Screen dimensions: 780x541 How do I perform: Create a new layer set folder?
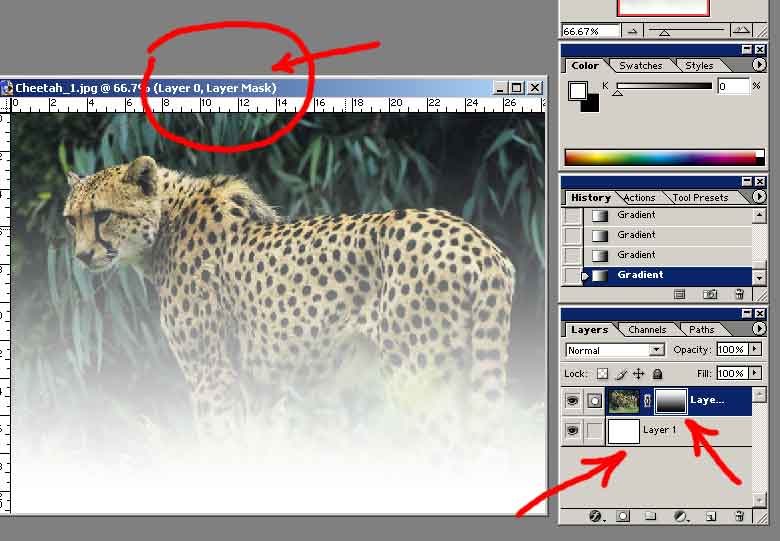coord(650,517)
